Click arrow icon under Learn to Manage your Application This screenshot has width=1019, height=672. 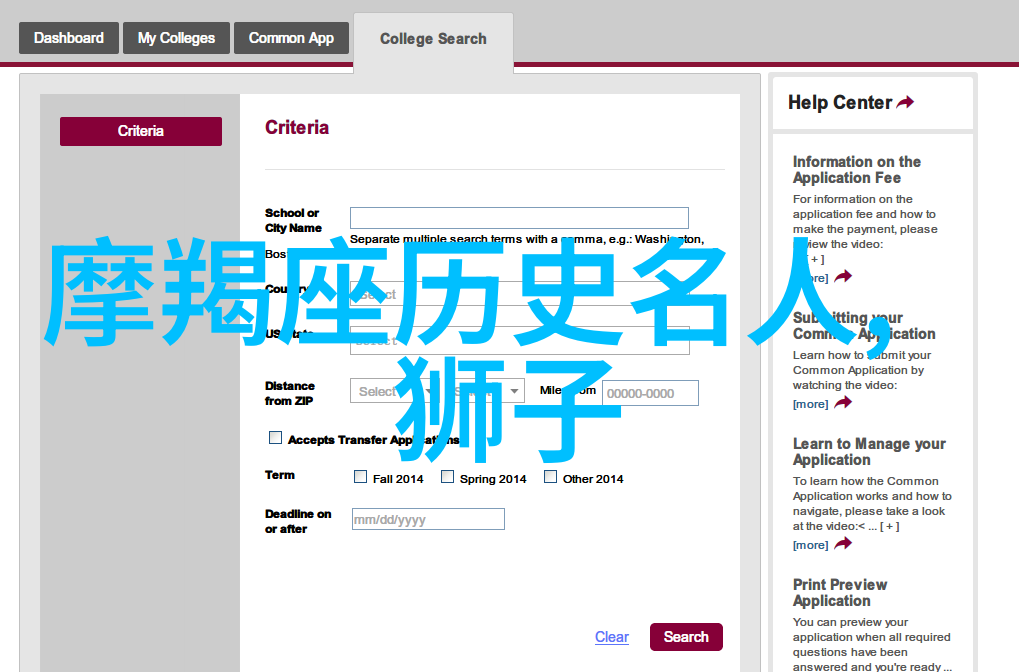point(843,544)
